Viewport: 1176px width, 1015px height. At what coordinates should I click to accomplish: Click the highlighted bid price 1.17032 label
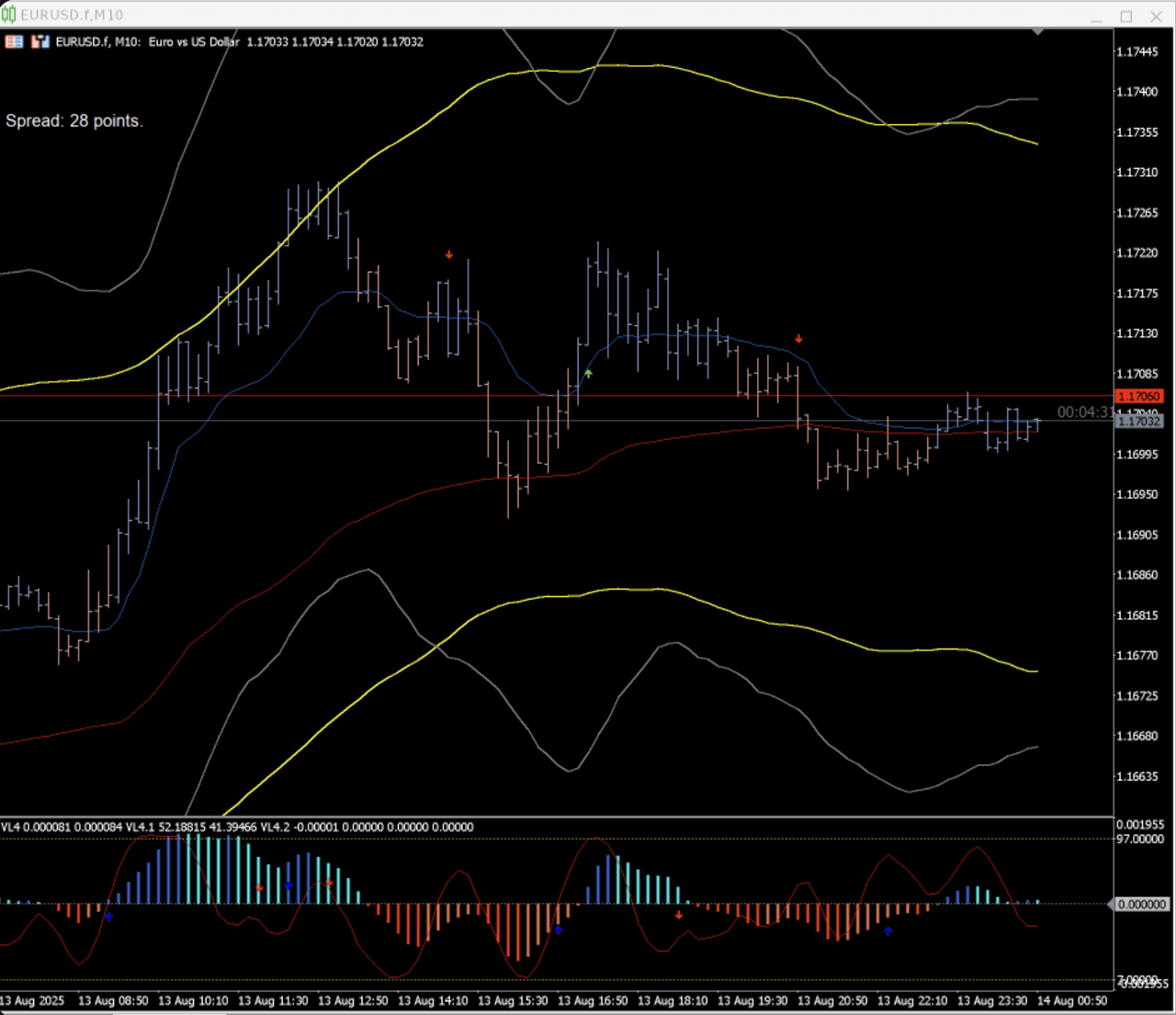click(1139, 422)
